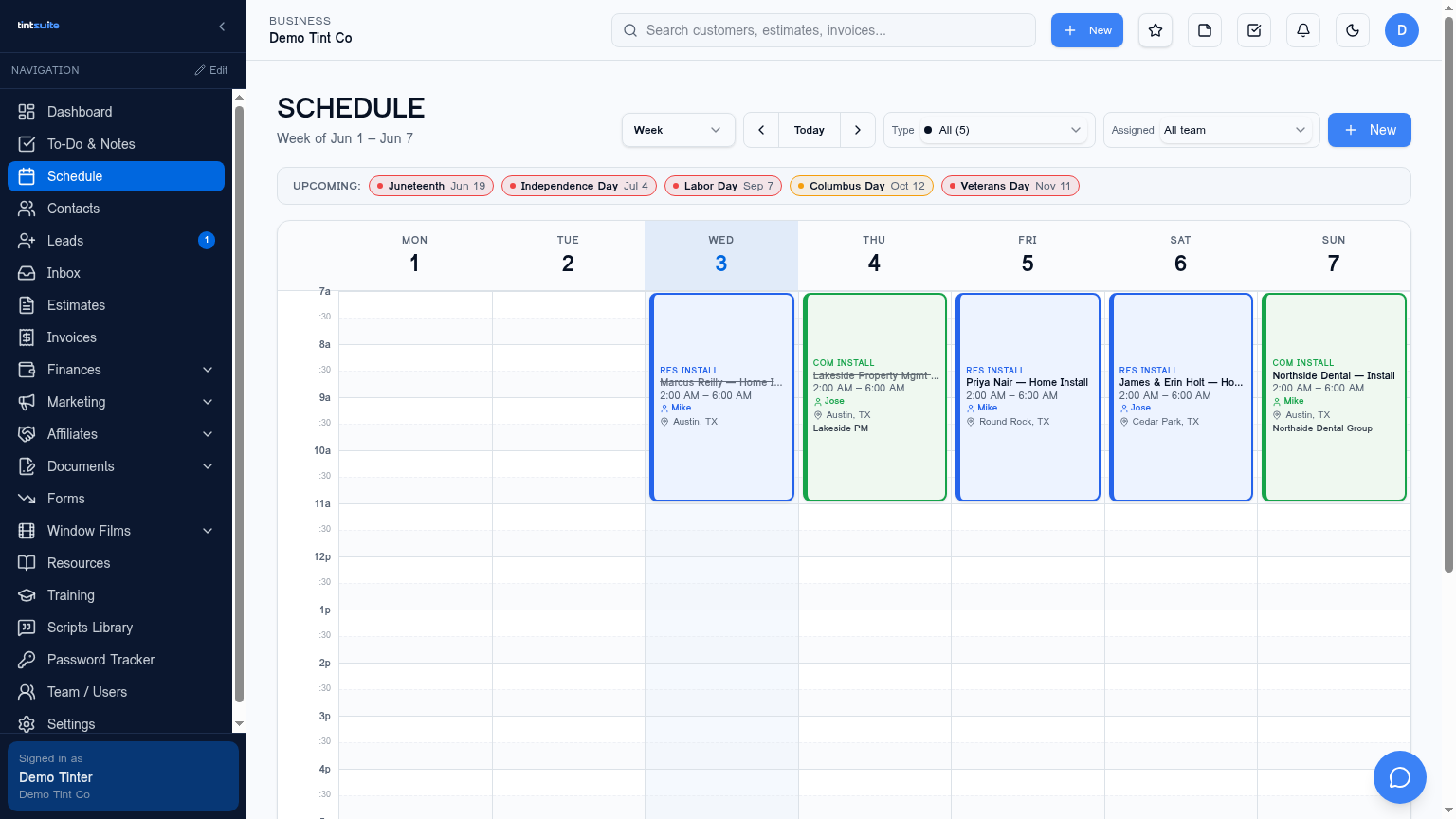Open Priya Nair Home Install event
The height and width of the screenshot is (819, 1456).
coord(1028,397)
